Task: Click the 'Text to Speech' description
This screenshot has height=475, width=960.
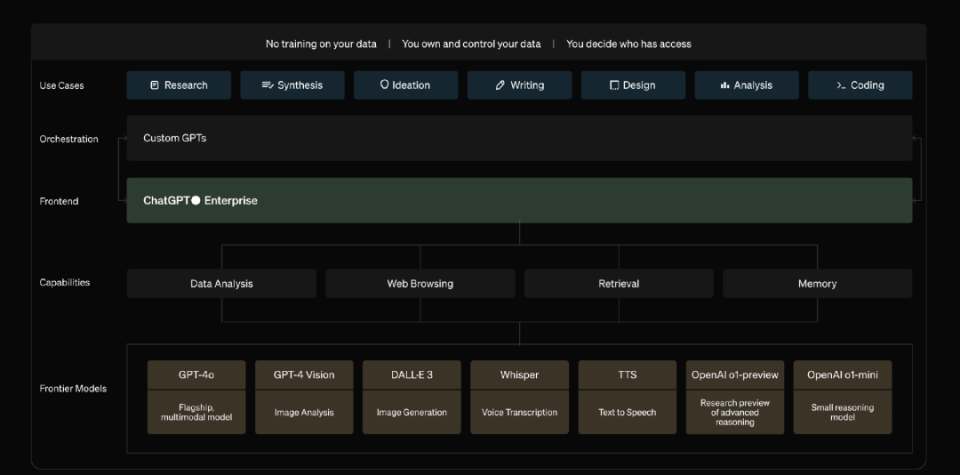Action: (627, 413)
